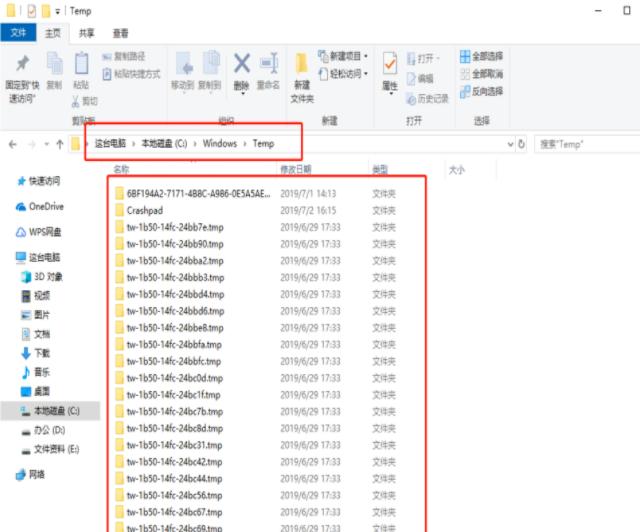Click the Copy to icon
642x532 pixels.
210,63
